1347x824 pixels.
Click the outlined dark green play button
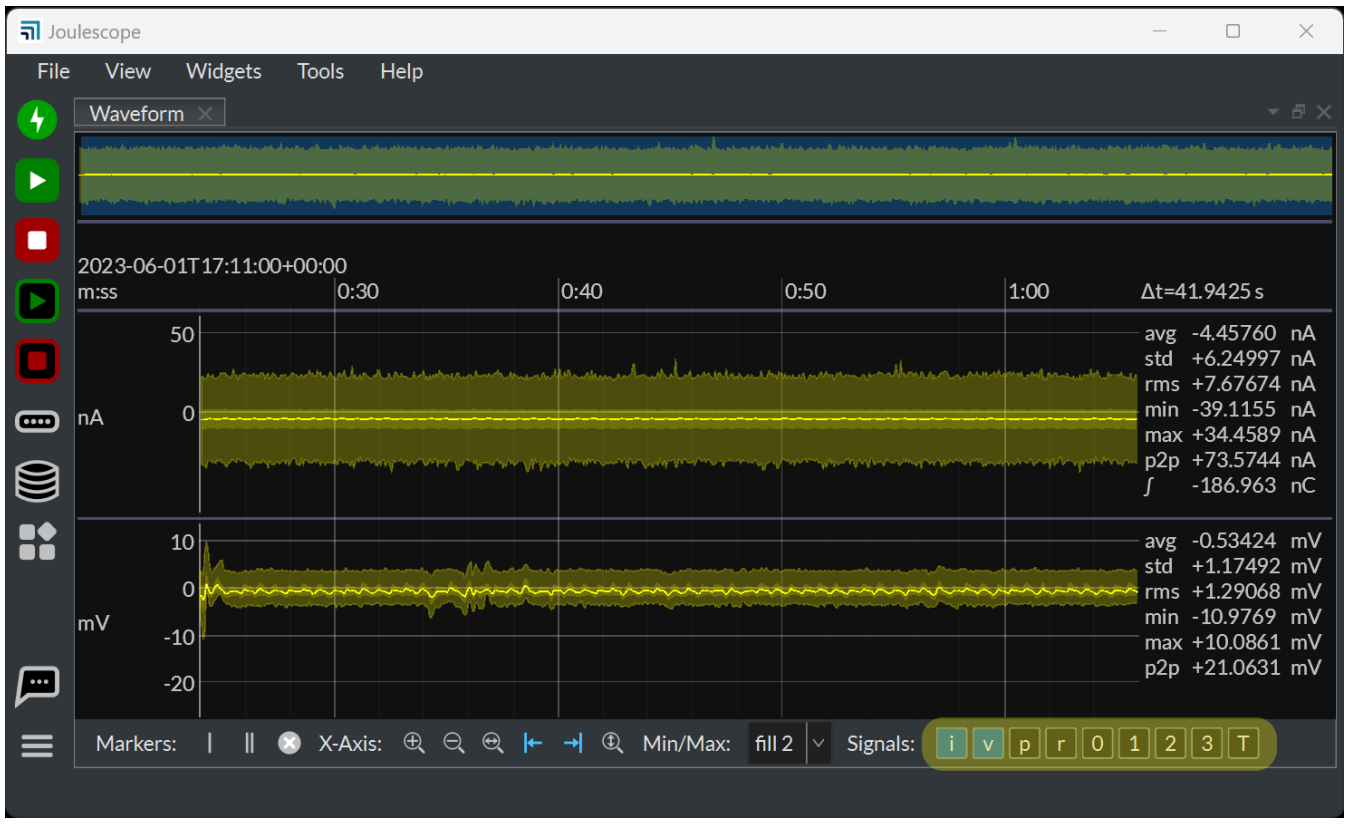point(37,302)
